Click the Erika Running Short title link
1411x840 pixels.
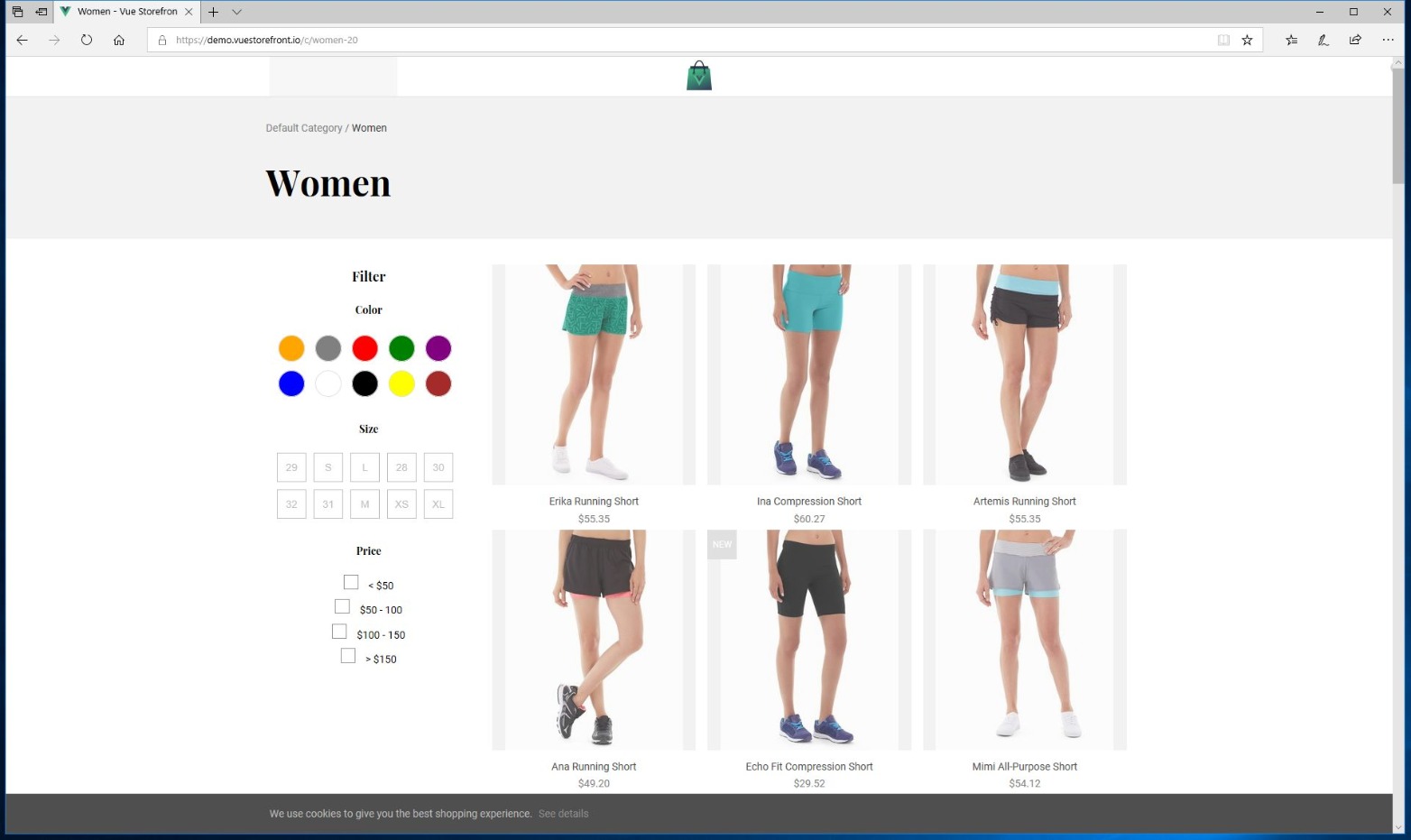(594, 502)
